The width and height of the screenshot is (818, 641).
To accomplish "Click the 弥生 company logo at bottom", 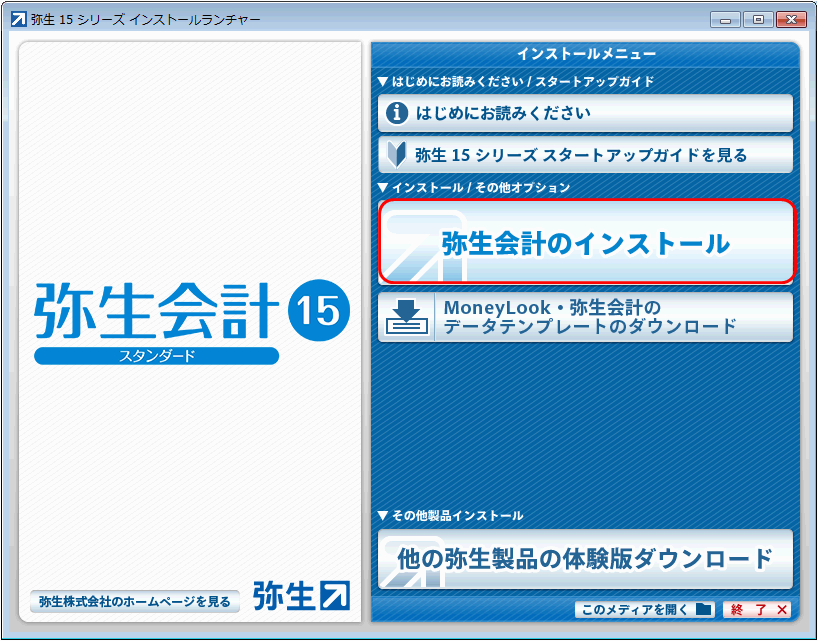I will coord(302,596).
